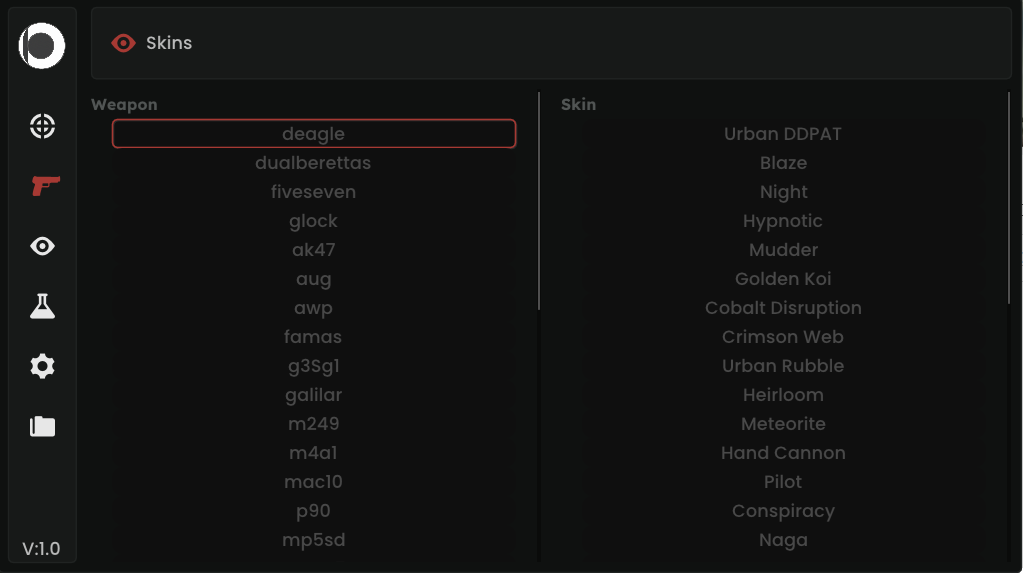Open the gear settings tab
Viewport: 1023px width, 573px height.
[x=42, y=367]
